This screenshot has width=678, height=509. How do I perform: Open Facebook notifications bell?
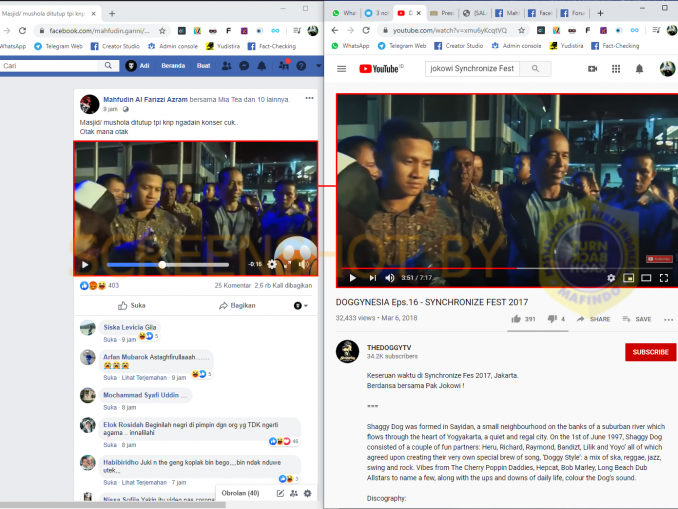(262, 66)
